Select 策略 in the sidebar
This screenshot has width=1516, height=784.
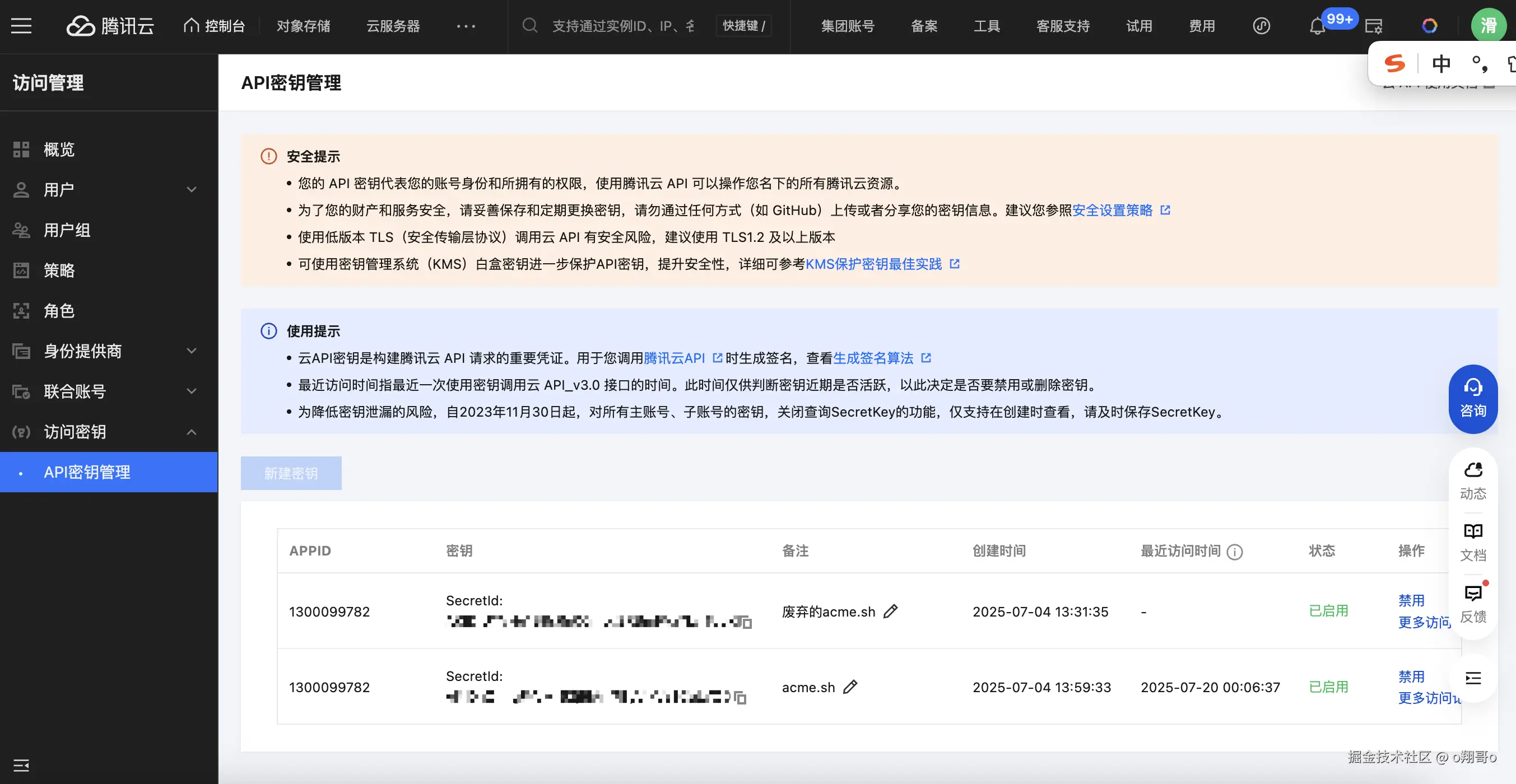[x=59, y=270]
